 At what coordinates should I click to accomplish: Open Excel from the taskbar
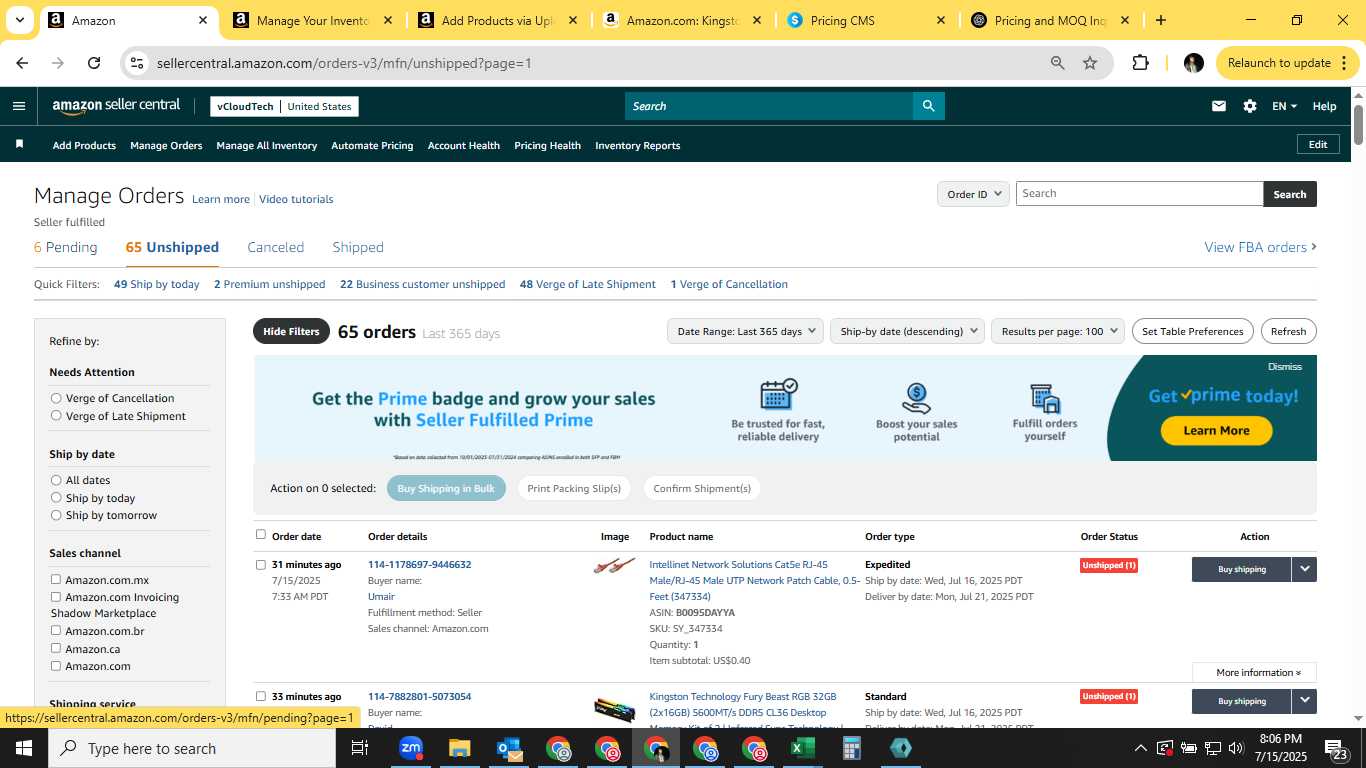click(802, 748)
